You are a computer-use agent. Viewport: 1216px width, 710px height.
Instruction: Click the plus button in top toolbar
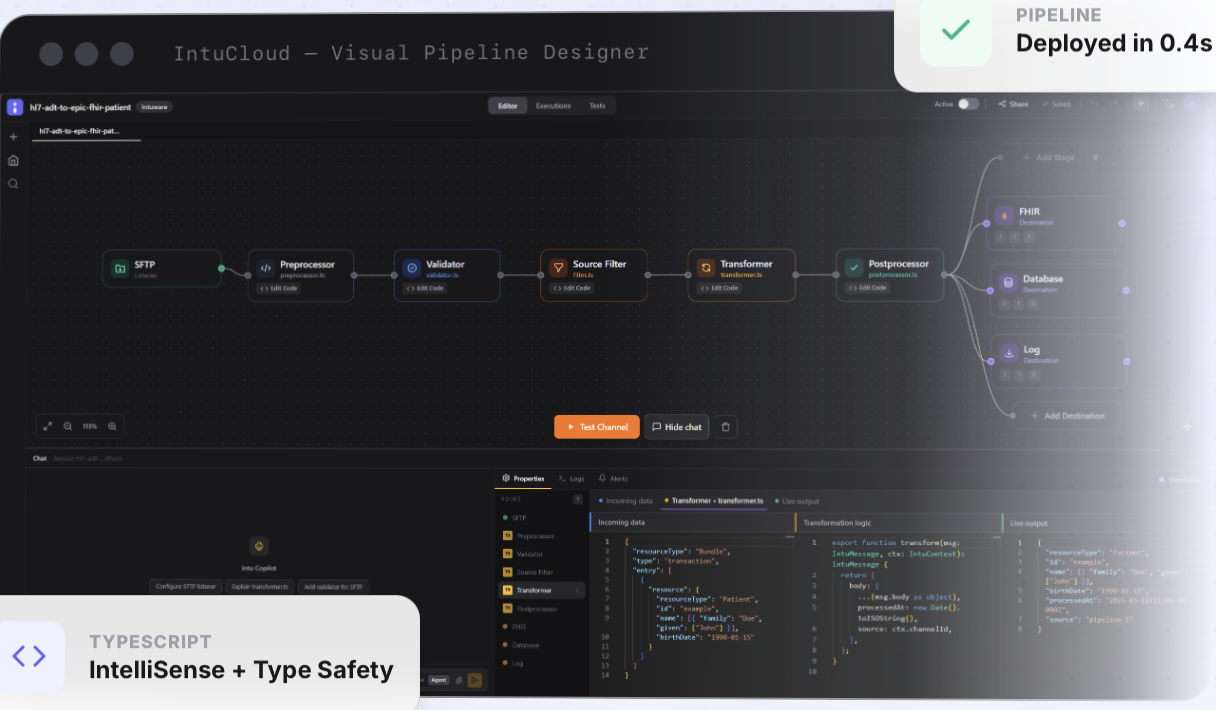1140,104
